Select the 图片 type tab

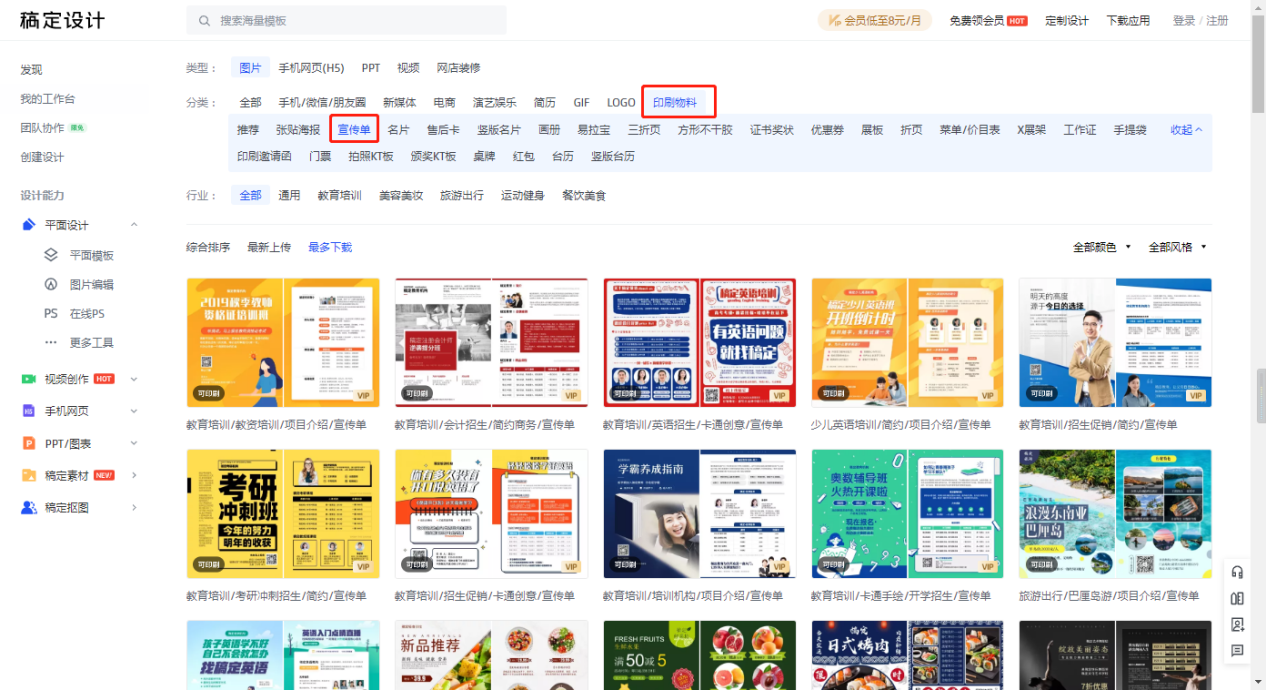250,68
